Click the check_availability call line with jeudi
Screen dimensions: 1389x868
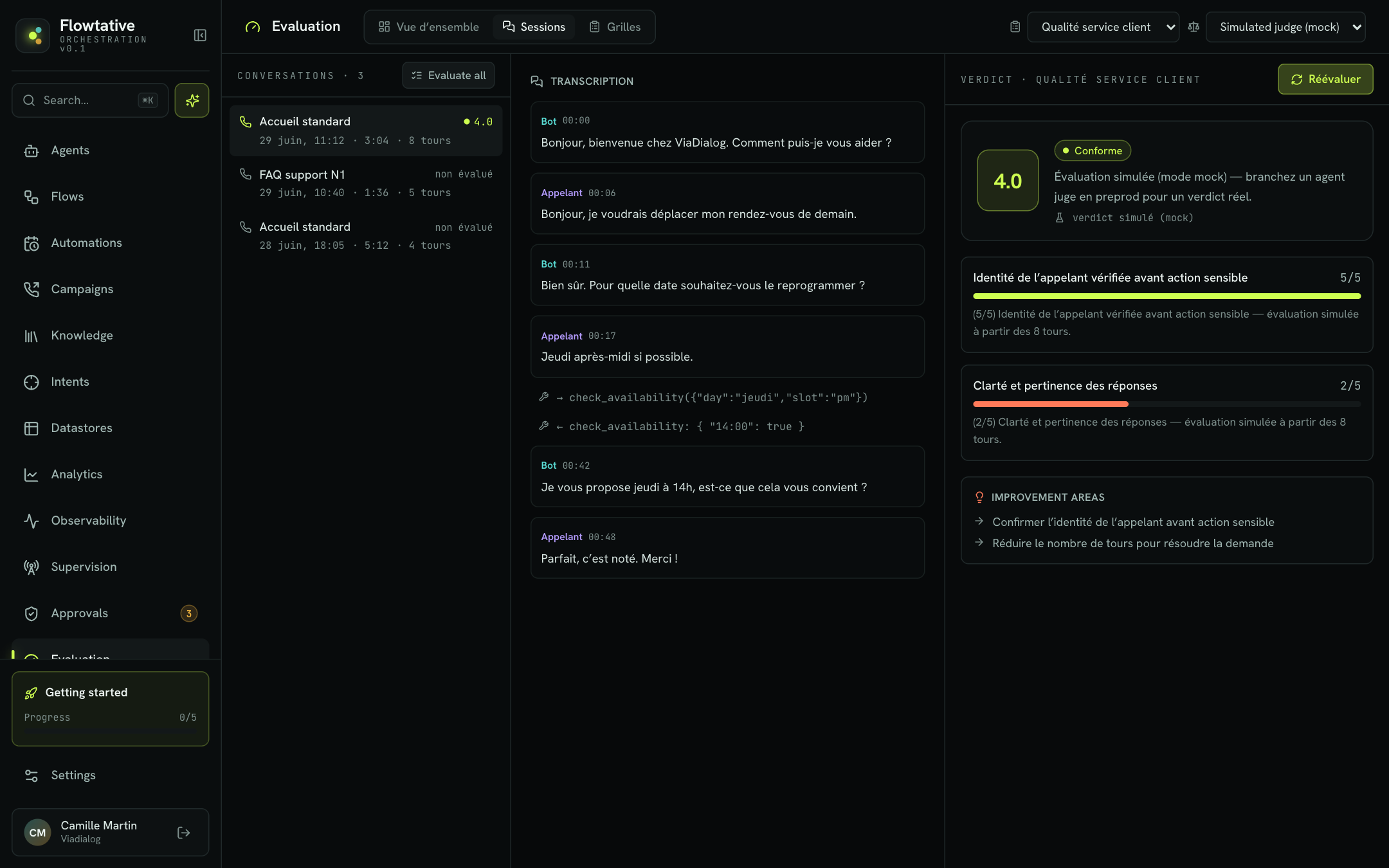tap(704, 397)
